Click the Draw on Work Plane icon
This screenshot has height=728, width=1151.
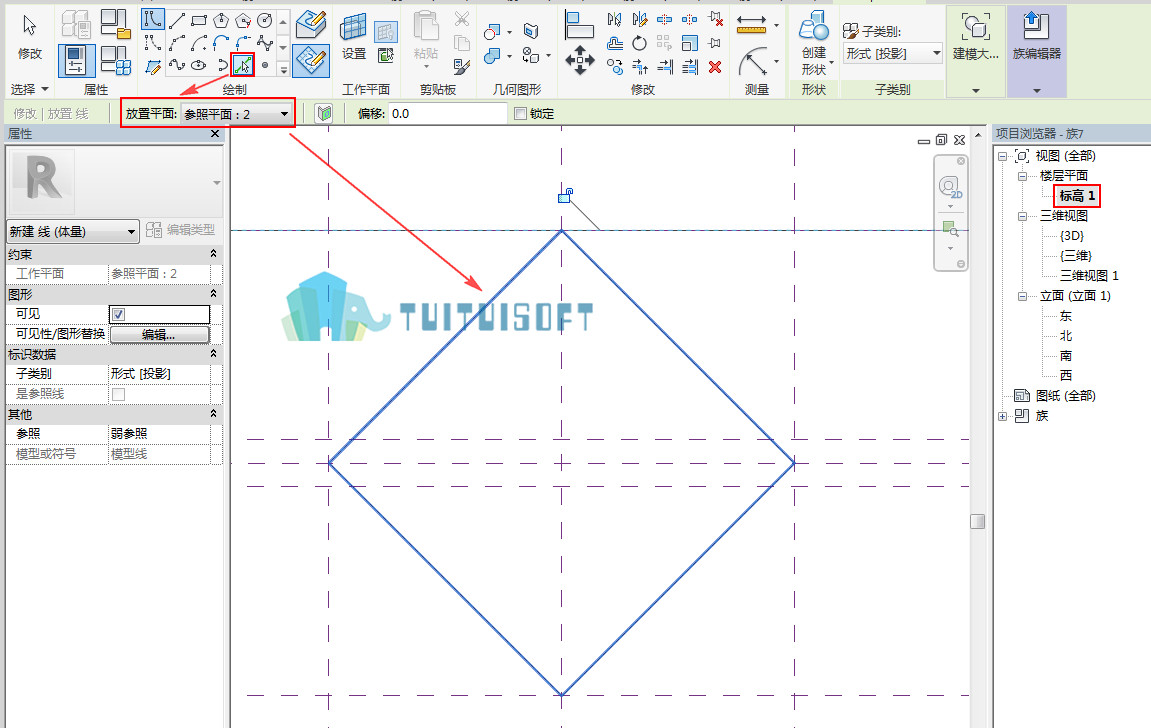(x=311, y=60)
